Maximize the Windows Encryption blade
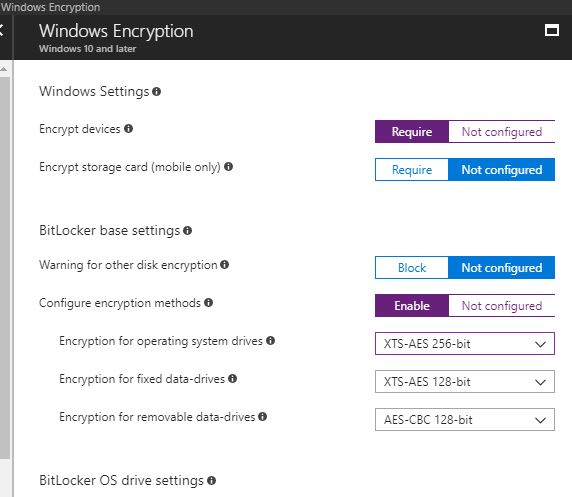Screen dimensions: 572x497 552,30
